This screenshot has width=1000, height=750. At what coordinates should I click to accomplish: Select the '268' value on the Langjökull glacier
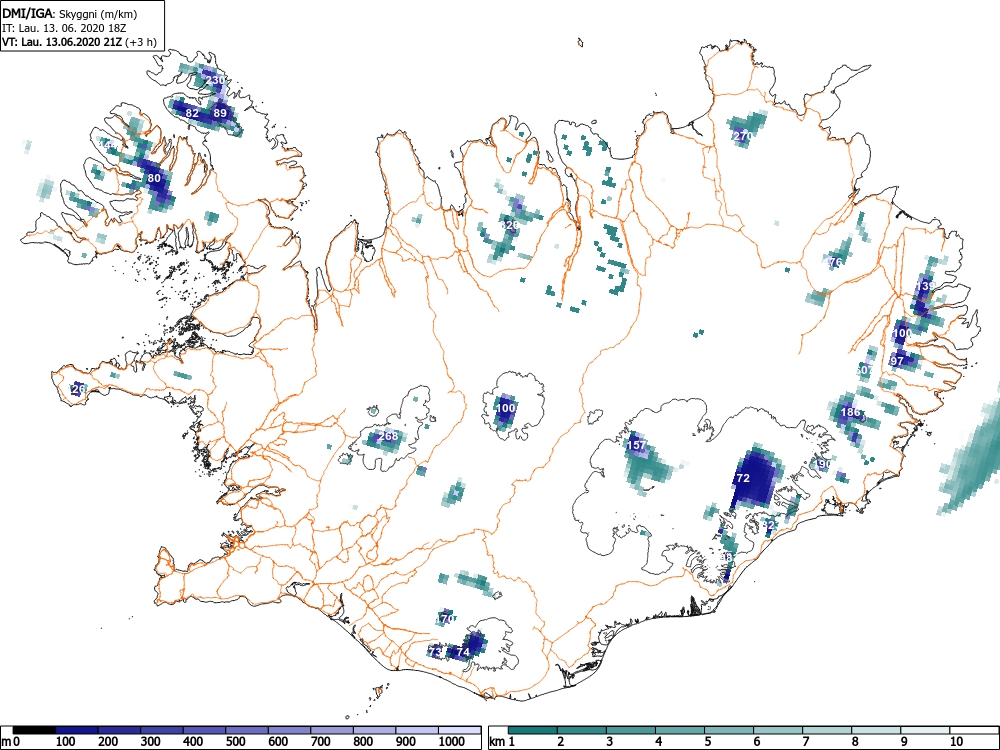pos(388,436)
